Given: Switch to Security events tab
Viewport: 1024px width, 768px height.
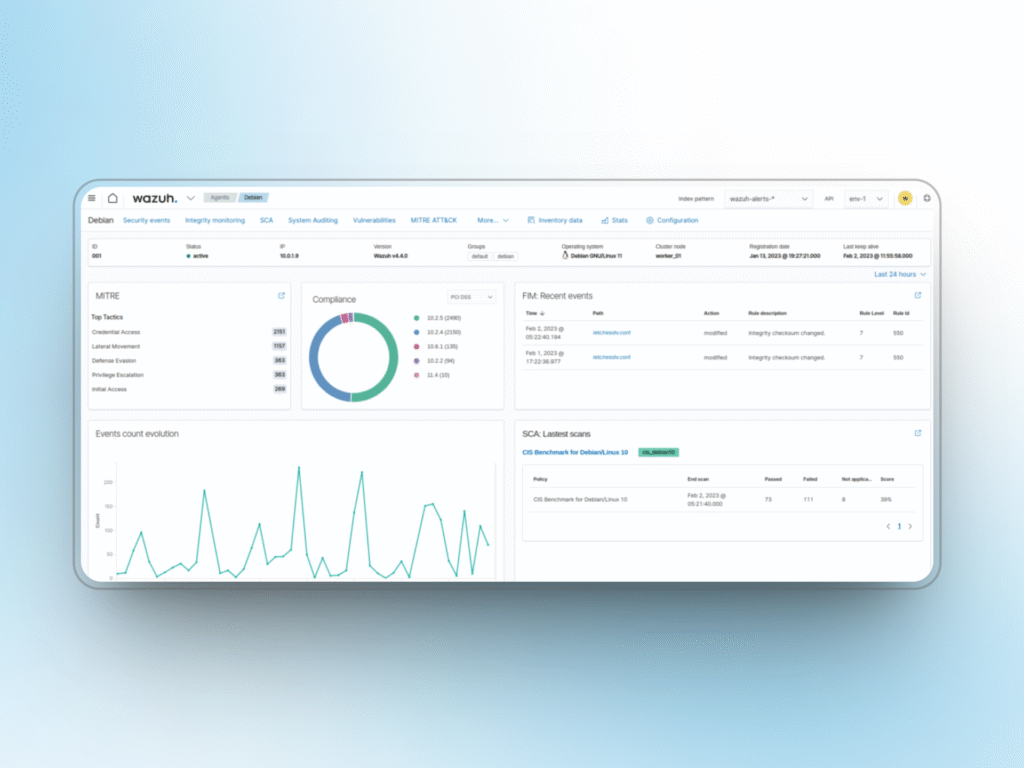Looking at the screenshot, I should click(146, 220).
